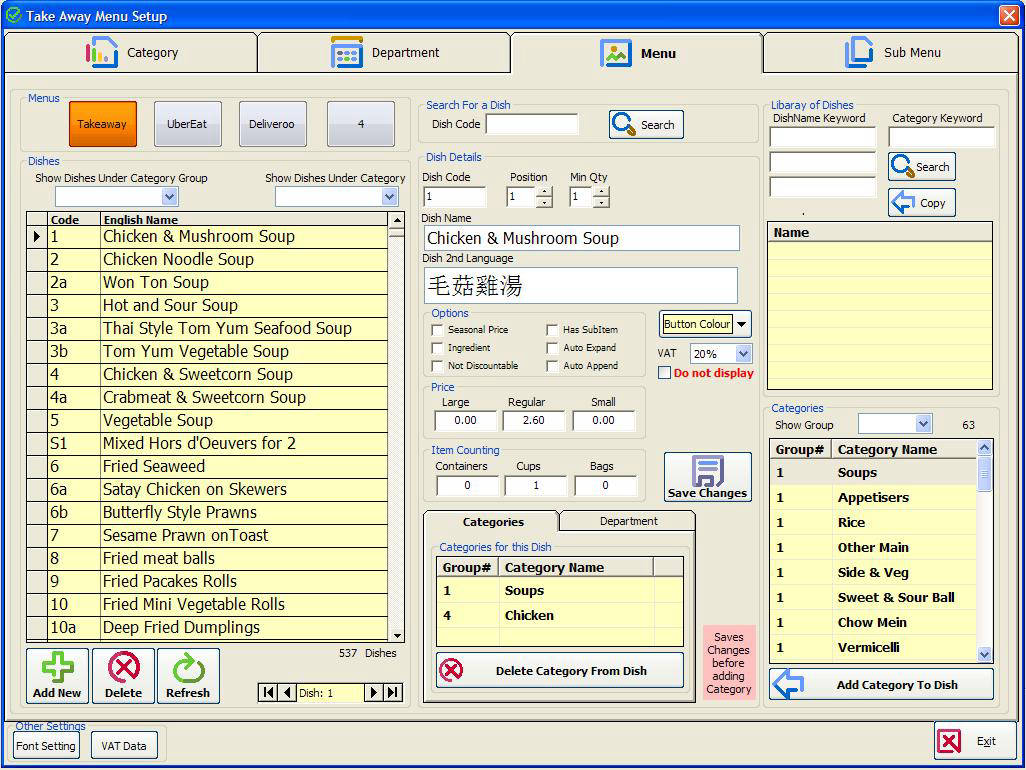
Task: Open the Show Group dropdown in Categories
Action: point(922,425)
